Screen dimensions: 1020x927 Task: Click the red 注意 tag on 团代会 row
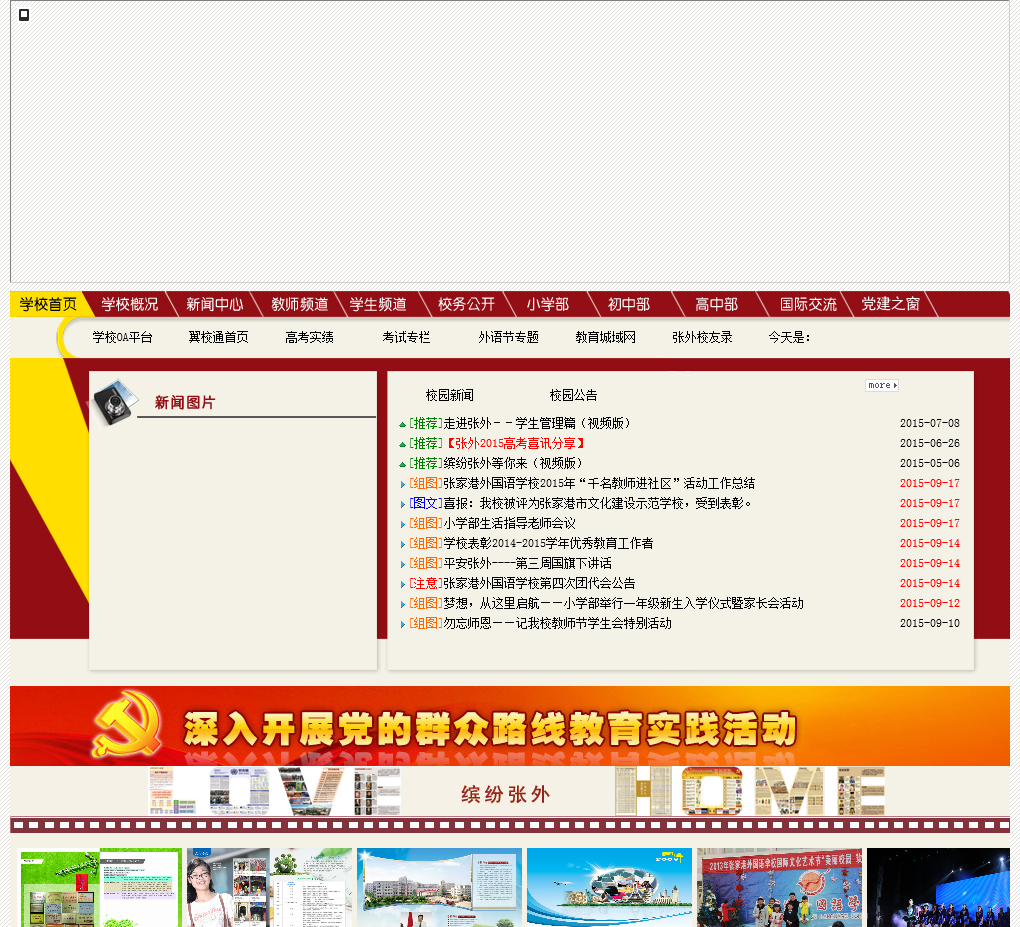(426, 584)
